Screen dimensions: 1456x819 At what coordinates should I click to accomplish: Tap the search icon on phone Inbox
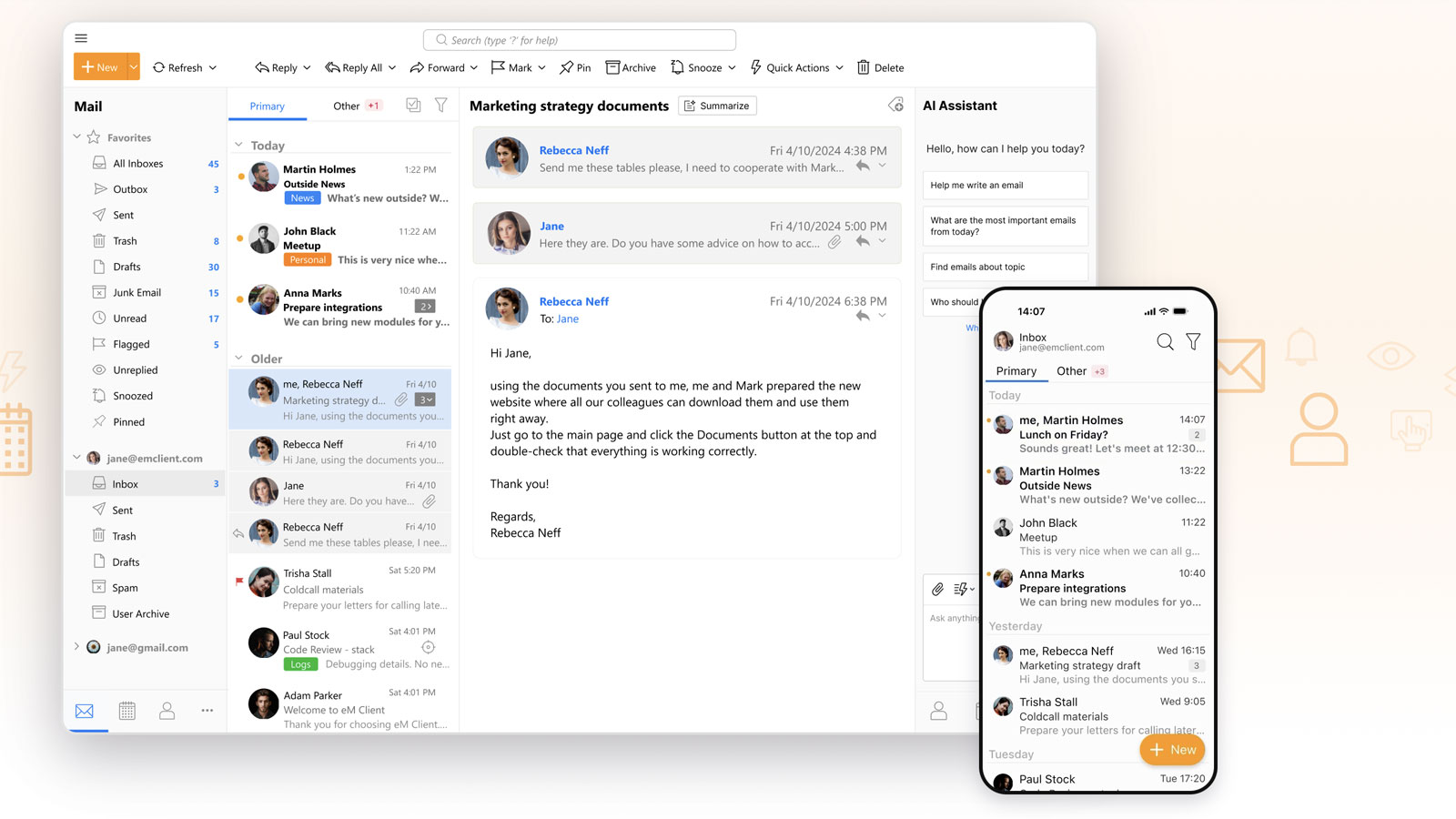[x=1165, y=342]
